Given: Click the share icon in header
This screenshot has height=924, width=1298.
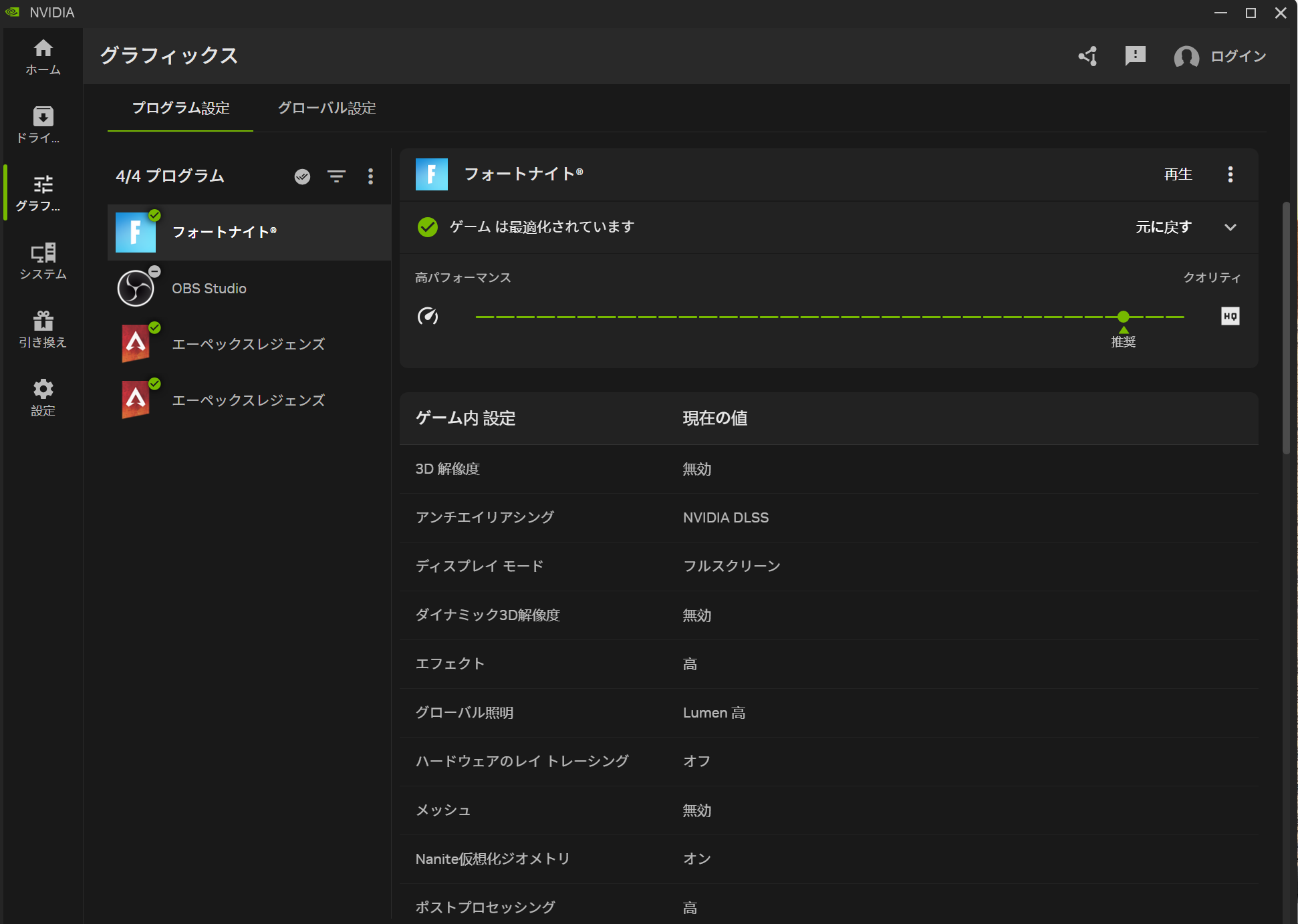Looking at the screenshot, I should (1087, 56).
